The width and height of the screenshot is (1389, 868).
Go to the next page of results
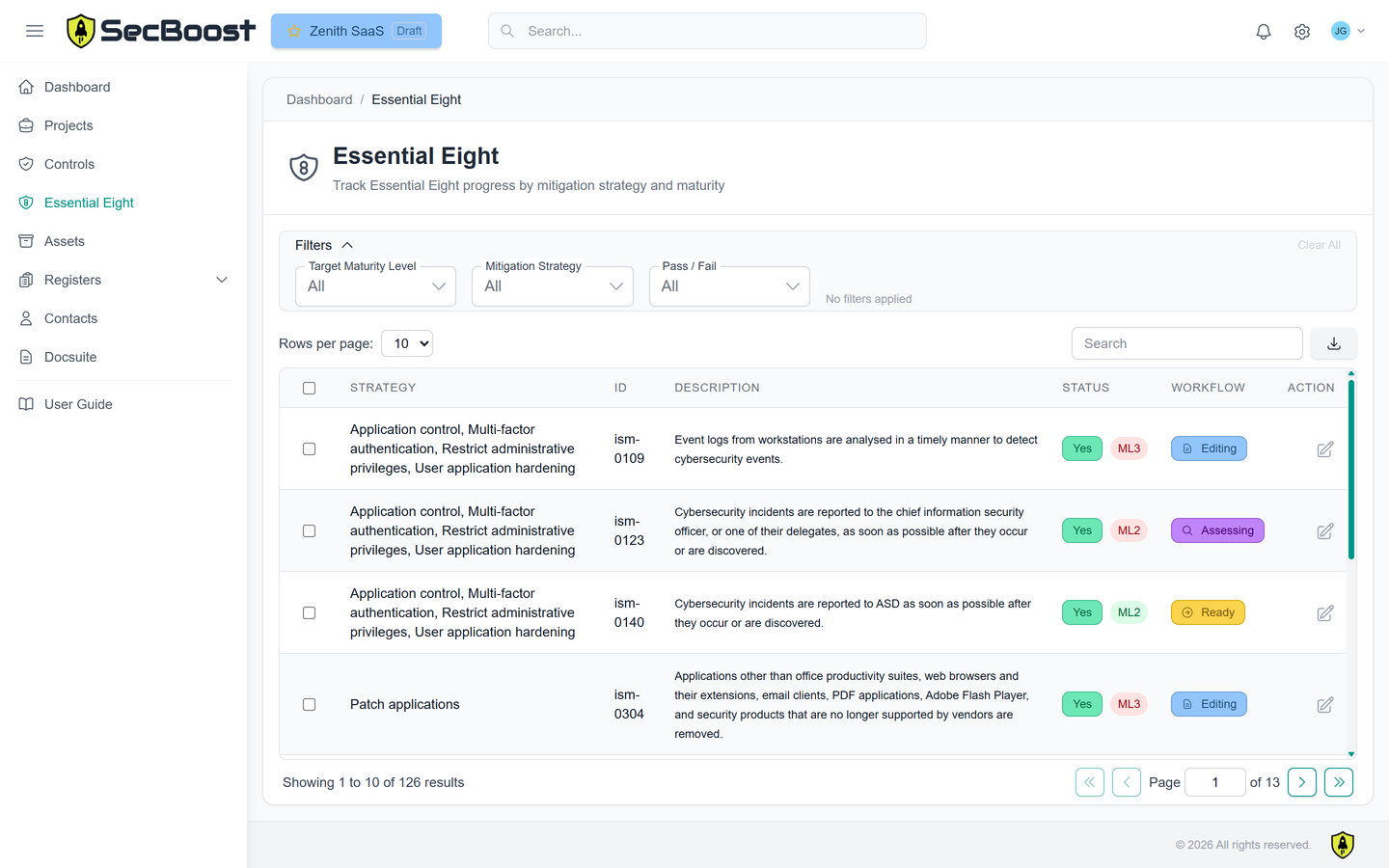(1301, 781)
